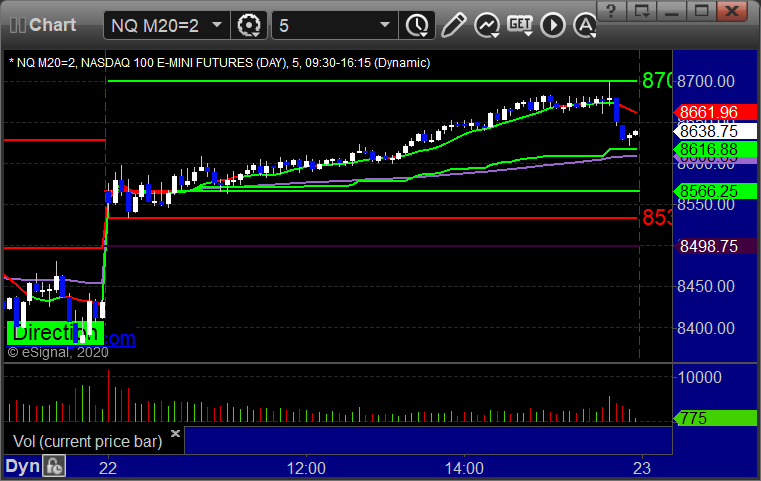The height and width of the screenshot is (481, 761).
Task: Click the red 8661.96 price label
Action: coord(715,112)
